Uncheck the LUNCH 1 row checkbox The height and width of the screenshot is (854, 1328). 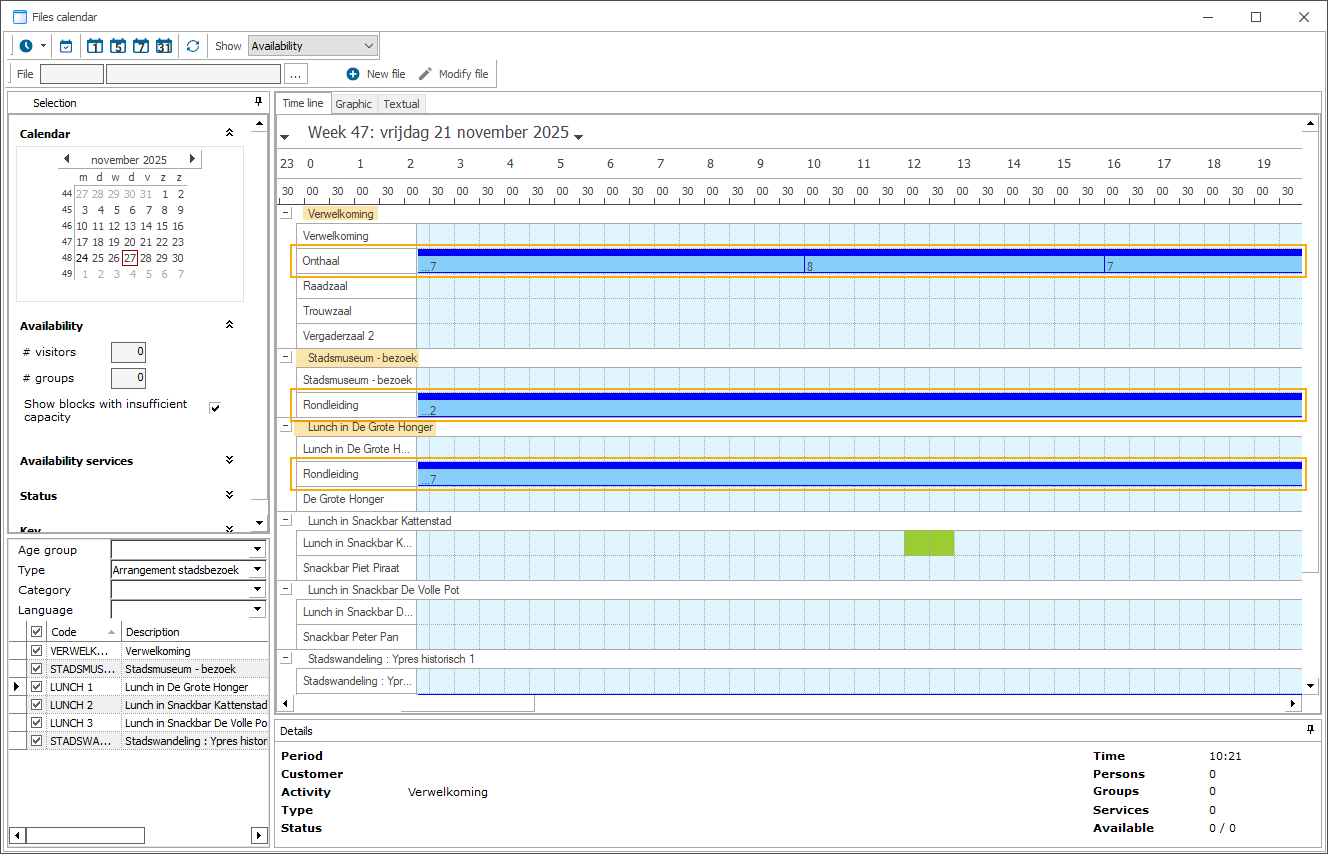coord(37,687)
